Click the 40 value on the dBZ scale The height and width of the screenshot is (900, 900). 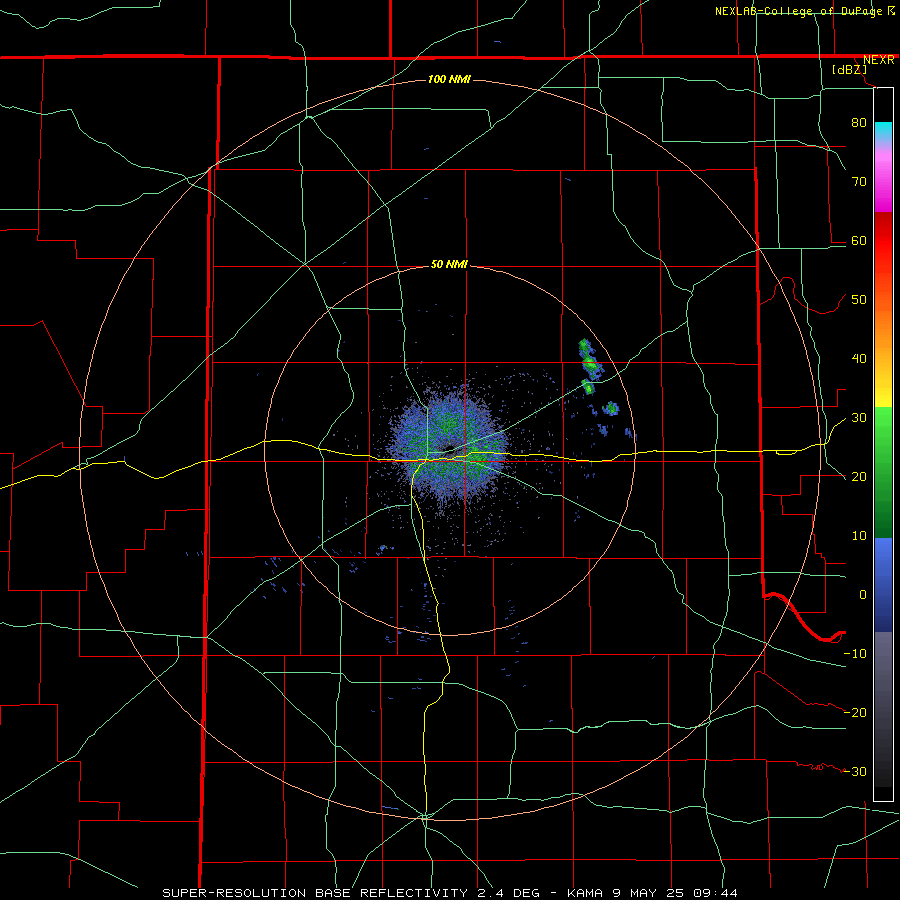pos(859,359)
